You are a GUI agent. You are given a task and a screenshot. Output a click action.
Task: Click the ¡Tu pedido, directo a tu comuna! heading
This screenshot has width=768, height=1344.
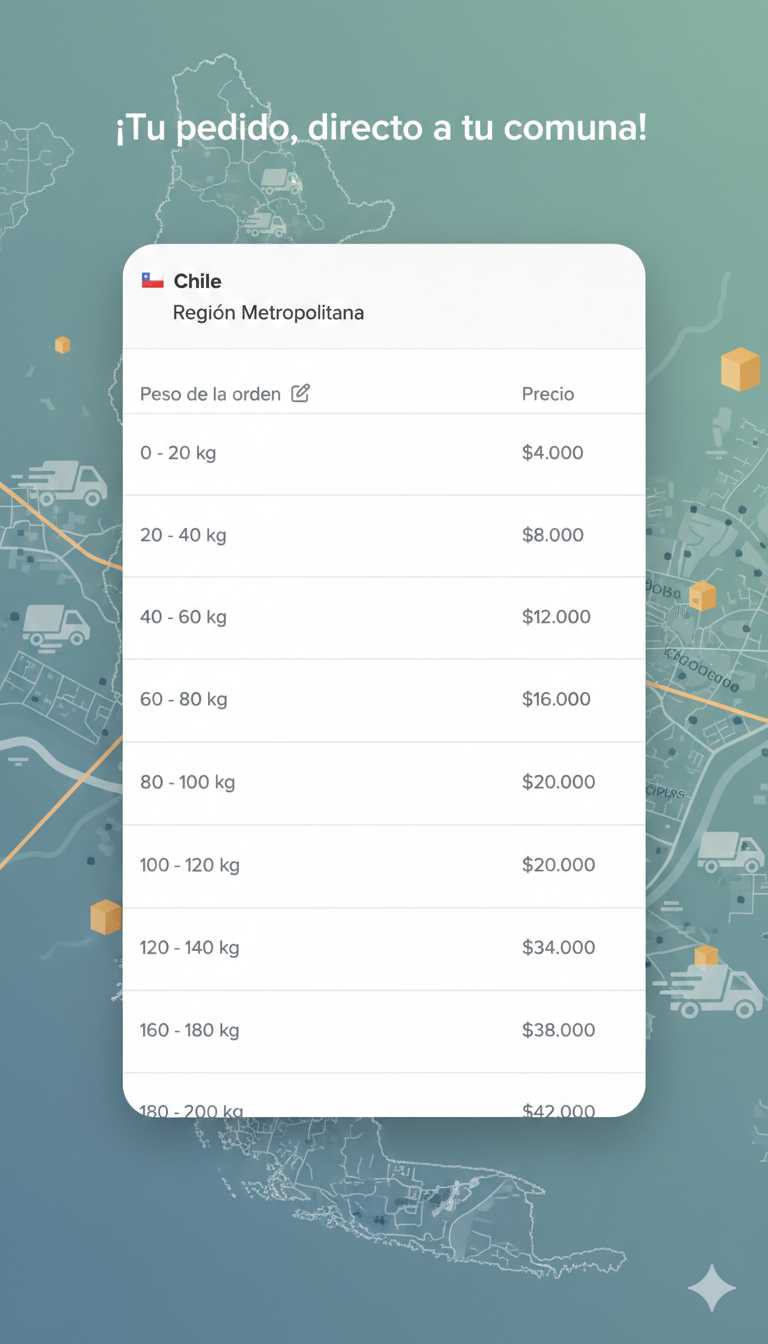tap(381, 128)
